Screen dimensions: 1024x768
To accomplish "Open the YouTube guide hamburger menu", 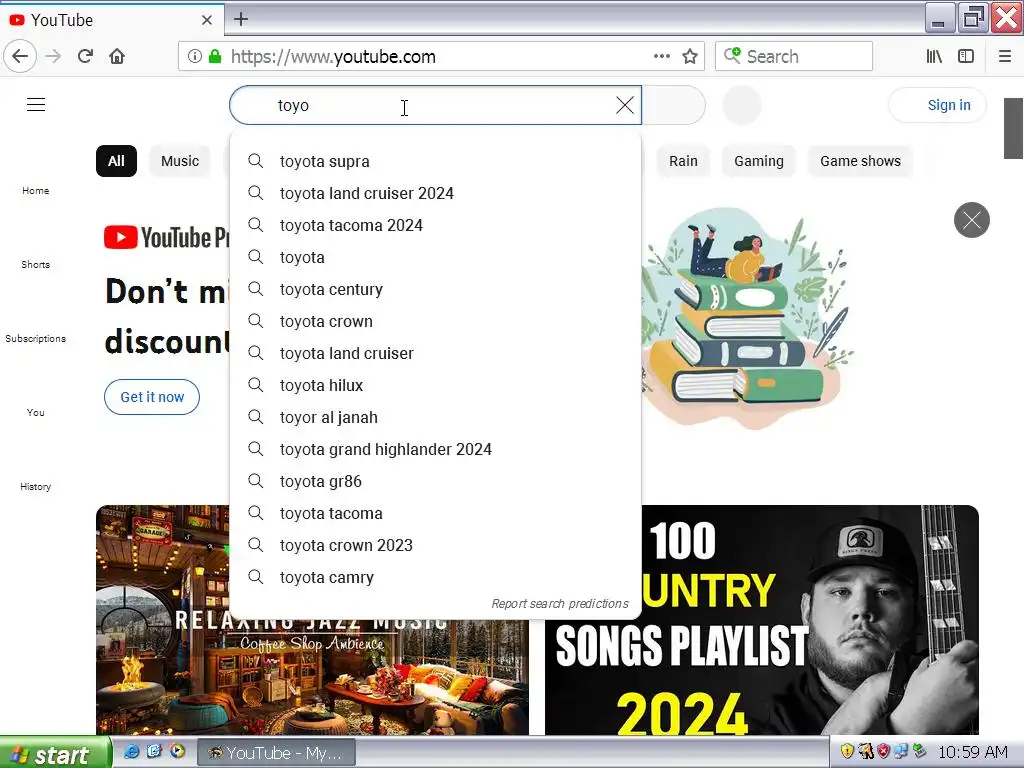I will pyautogui.click(x=36, y=104).
